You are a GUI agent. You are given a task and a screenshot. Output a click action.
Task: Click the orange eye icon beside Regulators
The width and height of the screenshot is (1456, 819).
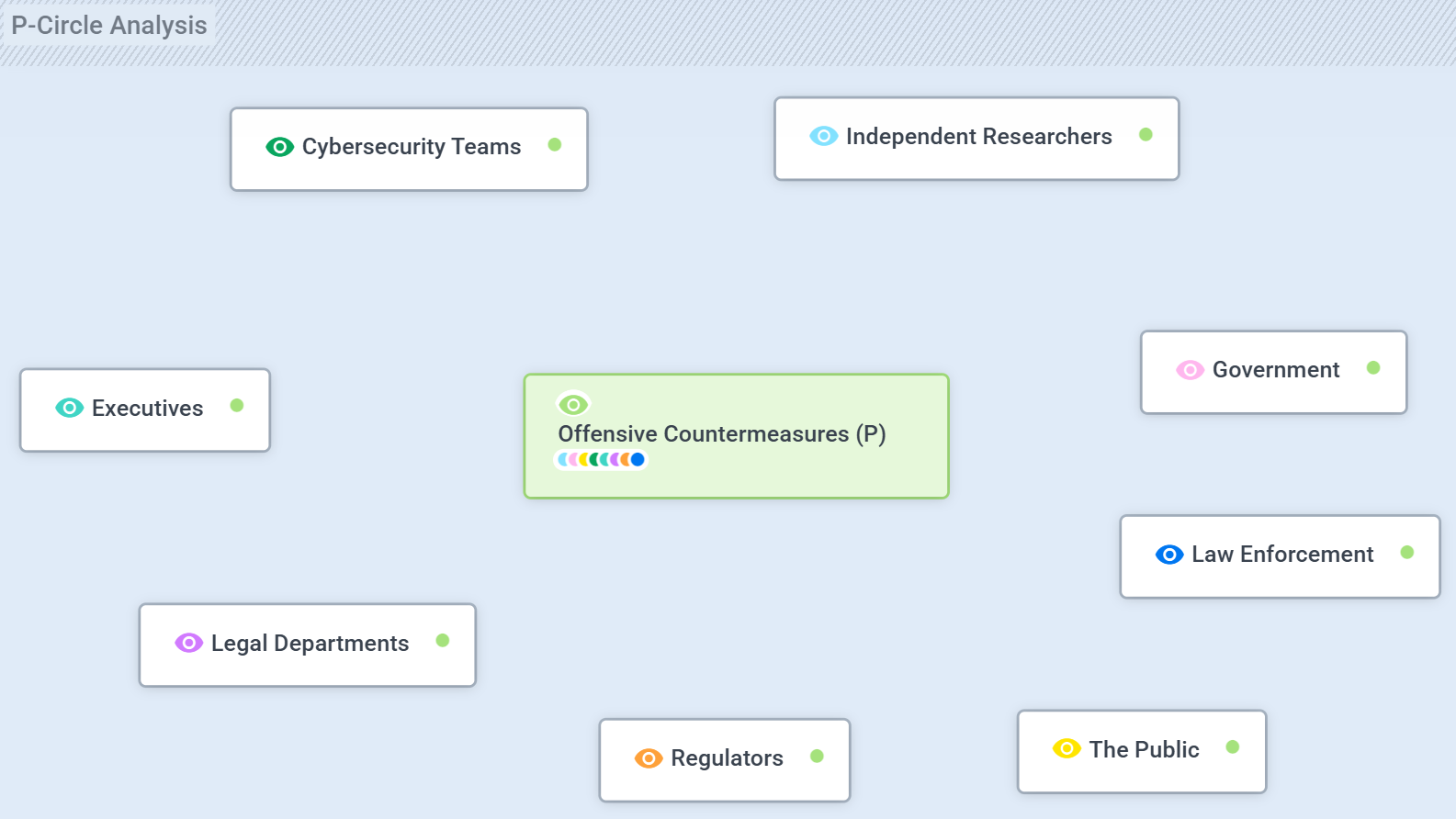coord(649,758)
